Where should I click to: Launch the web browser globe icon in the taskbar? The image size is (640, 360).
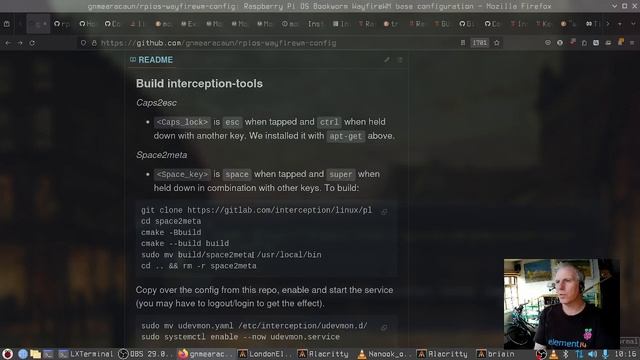[23, 354]
